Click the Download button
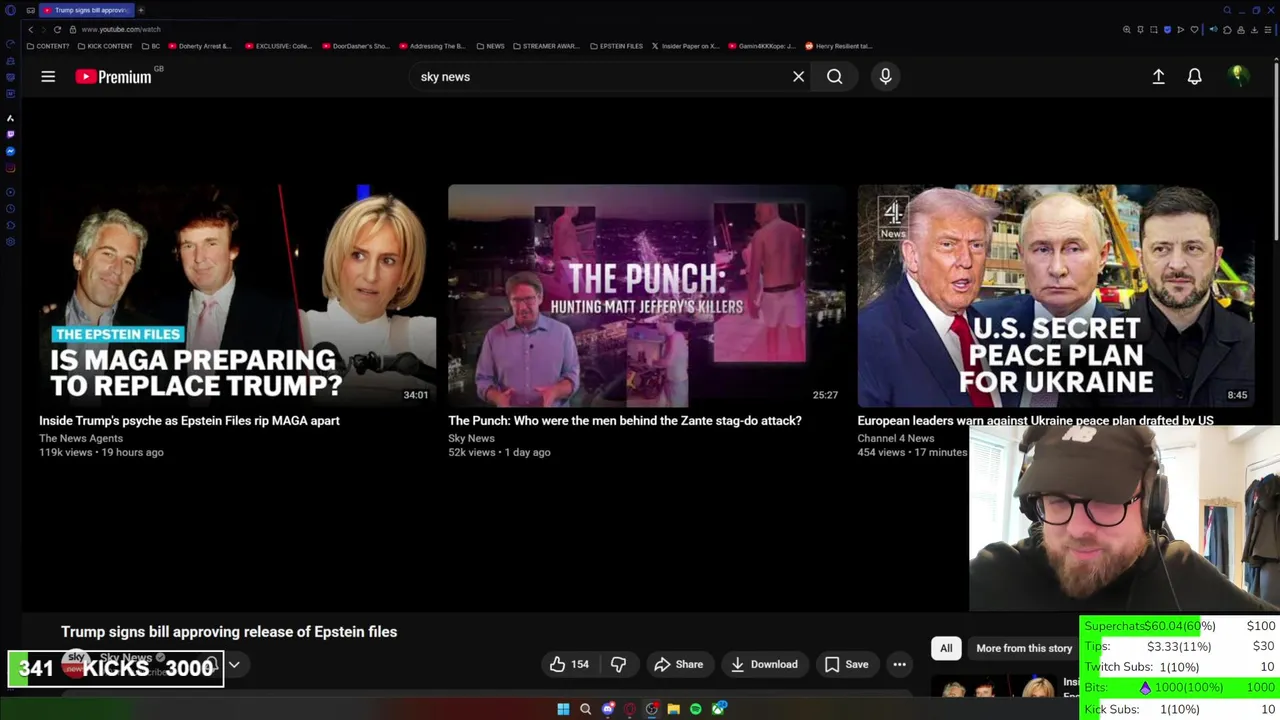The height and width of the screenshot is (720, 1280). [x=764, y=664]
